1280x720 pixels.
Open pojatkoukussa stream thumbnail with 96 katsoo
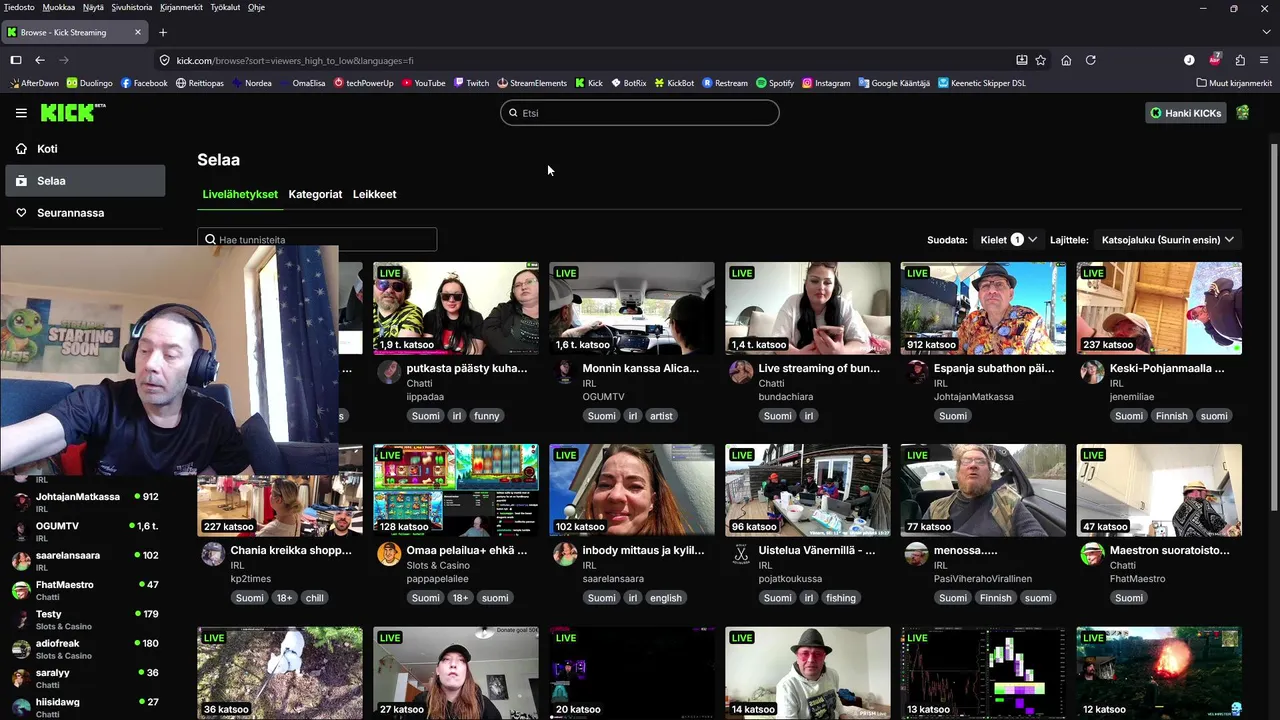point(808,490)
